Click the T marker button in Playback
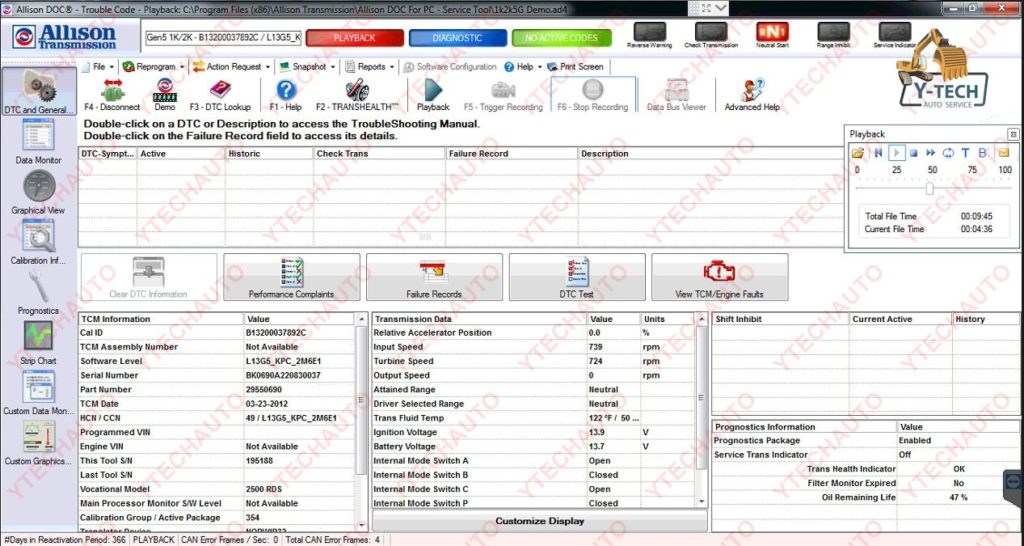This screenshot has width=1024, height=546. click(x=965, y=153)
